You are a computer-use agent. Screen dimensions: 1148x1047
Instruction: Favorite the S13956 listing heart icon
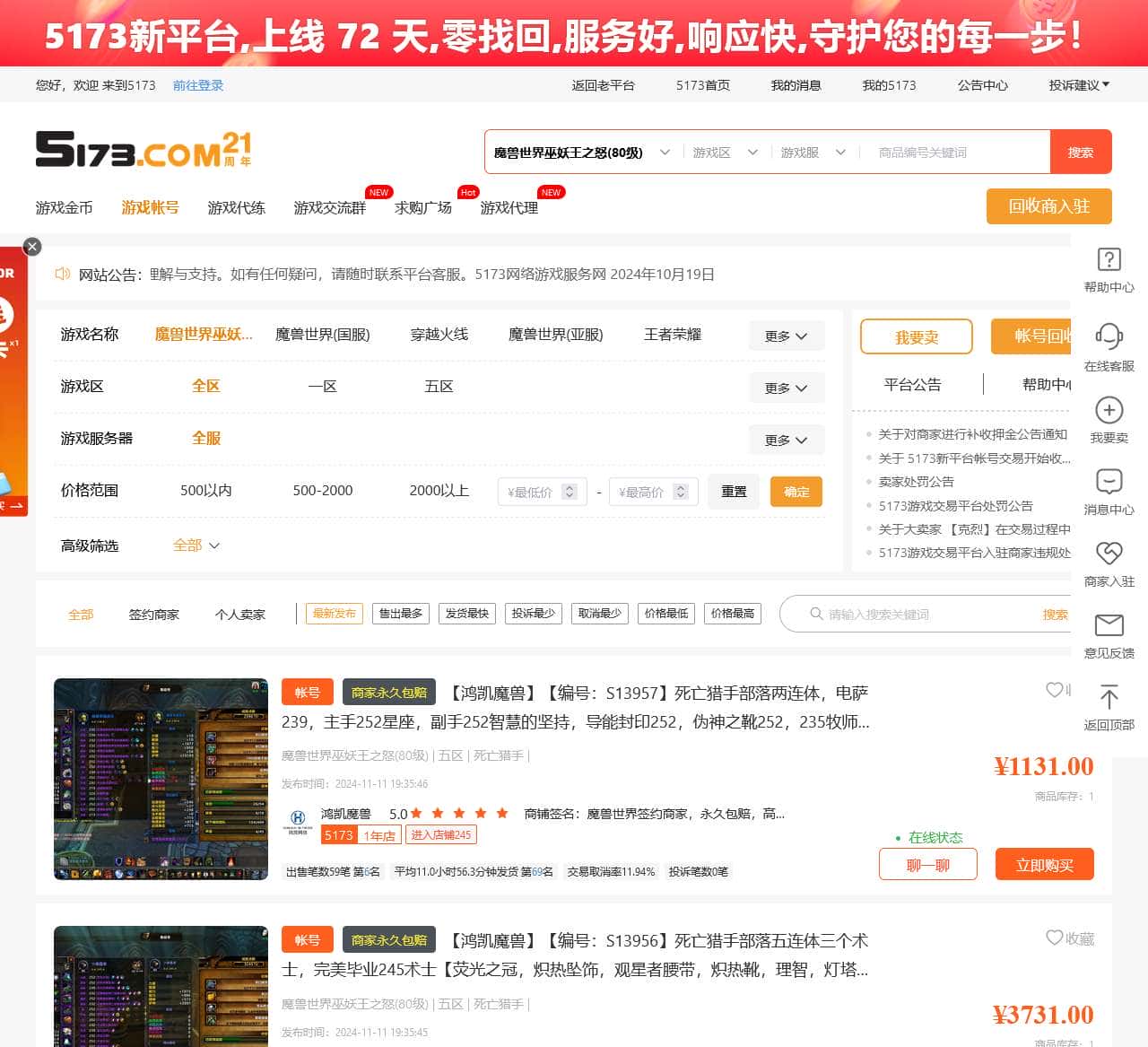(x=1054, y=938)
